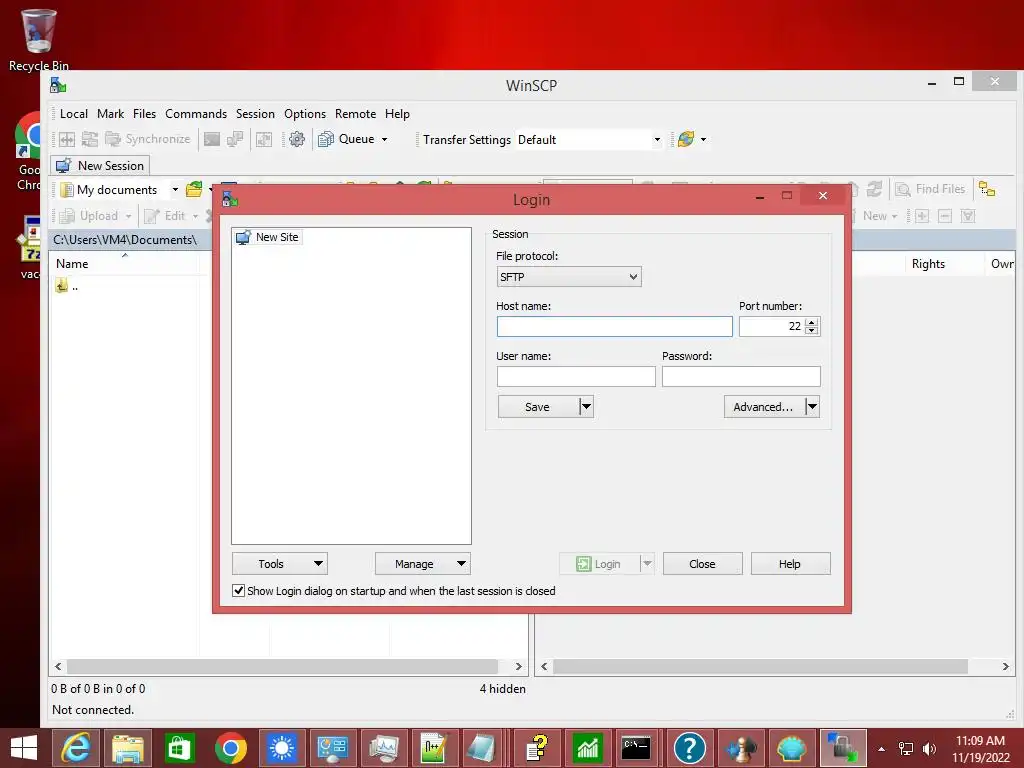Expand the Login button dropdown arrow
Image resolution: width=1024 pixels, height=768 pixels.
pyautogui.click(x=647, y=564)
